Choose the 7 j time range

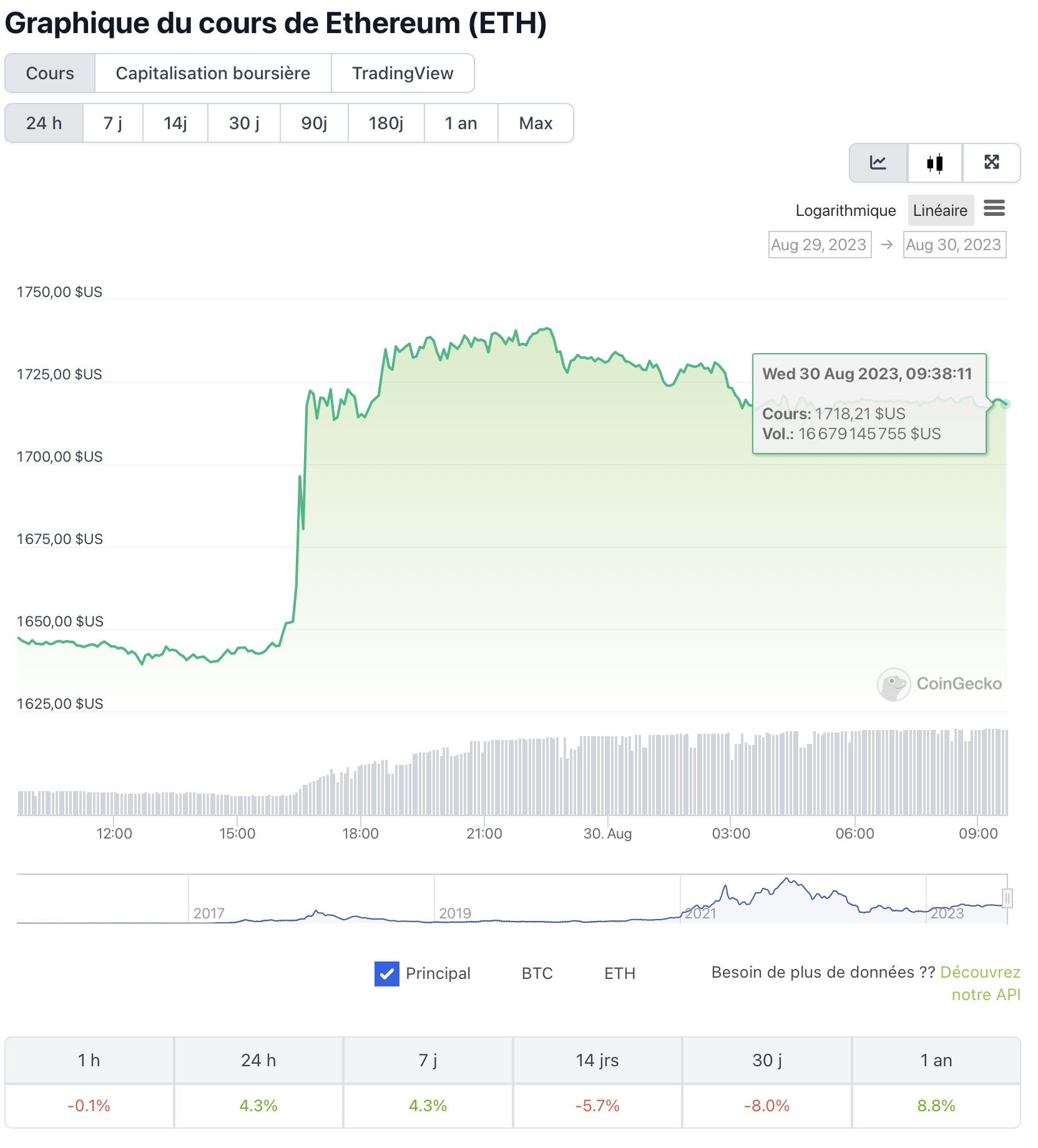click(113, 124)
